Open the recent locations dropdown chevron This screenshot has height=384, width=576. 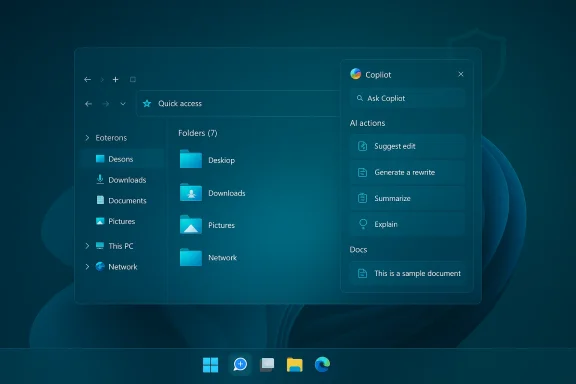[123, 104]
